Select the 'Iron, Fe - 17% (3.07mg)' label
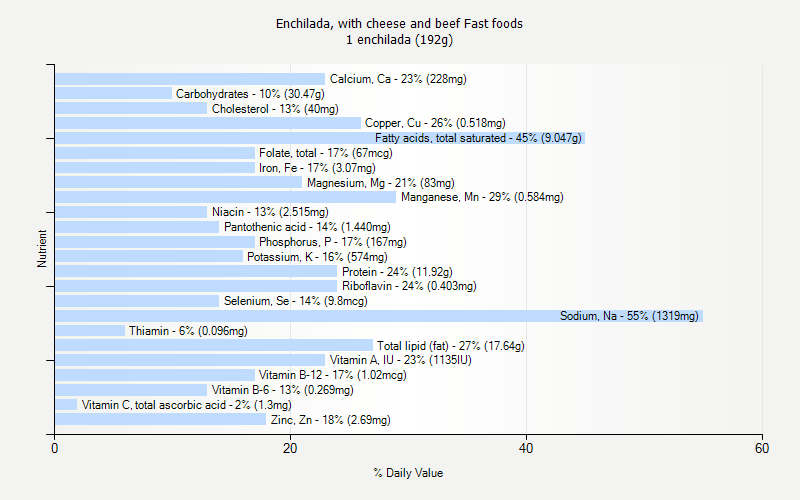This screenshot has width=800, height=500. click(317, 168)
